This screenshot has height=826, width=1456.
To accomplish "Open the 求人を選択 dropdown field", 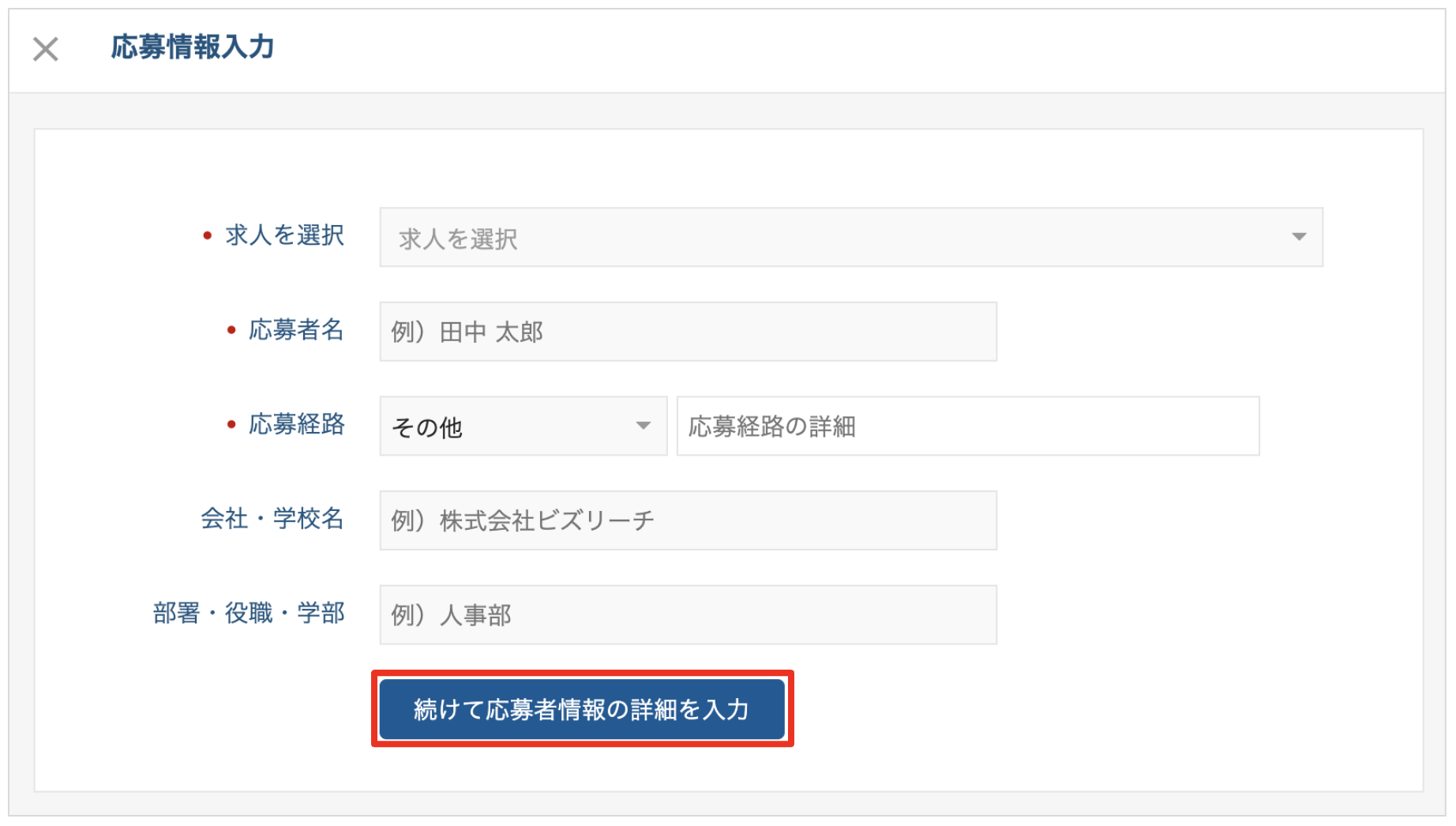I will click(x=851, y=237).
